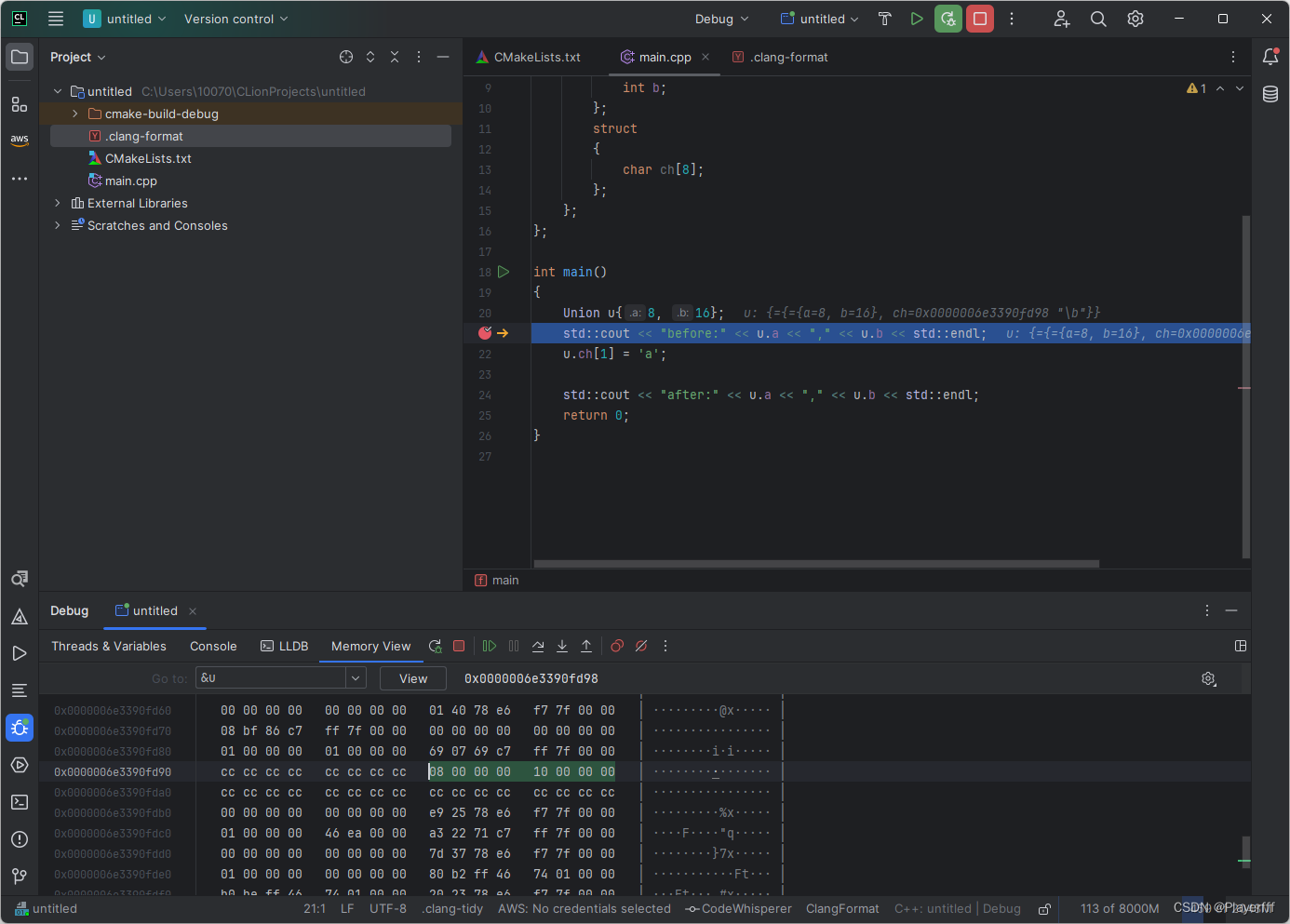Click ClangFormat in status bar
This screenshot has height=924, width=1290.
click(x=842, y=909)
